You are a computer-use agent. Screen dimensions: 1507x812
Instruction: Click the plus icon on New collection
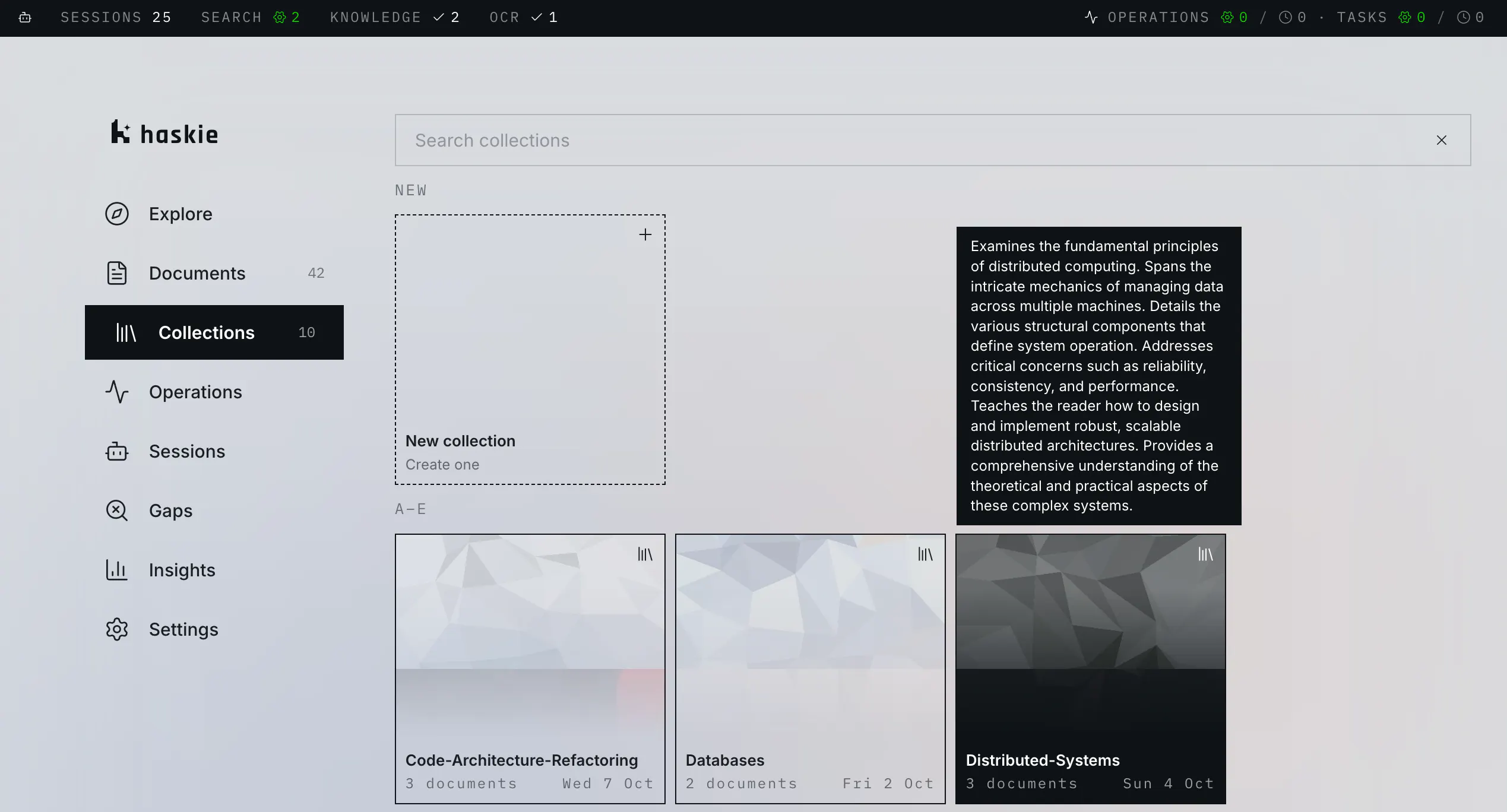click(645, 234)
